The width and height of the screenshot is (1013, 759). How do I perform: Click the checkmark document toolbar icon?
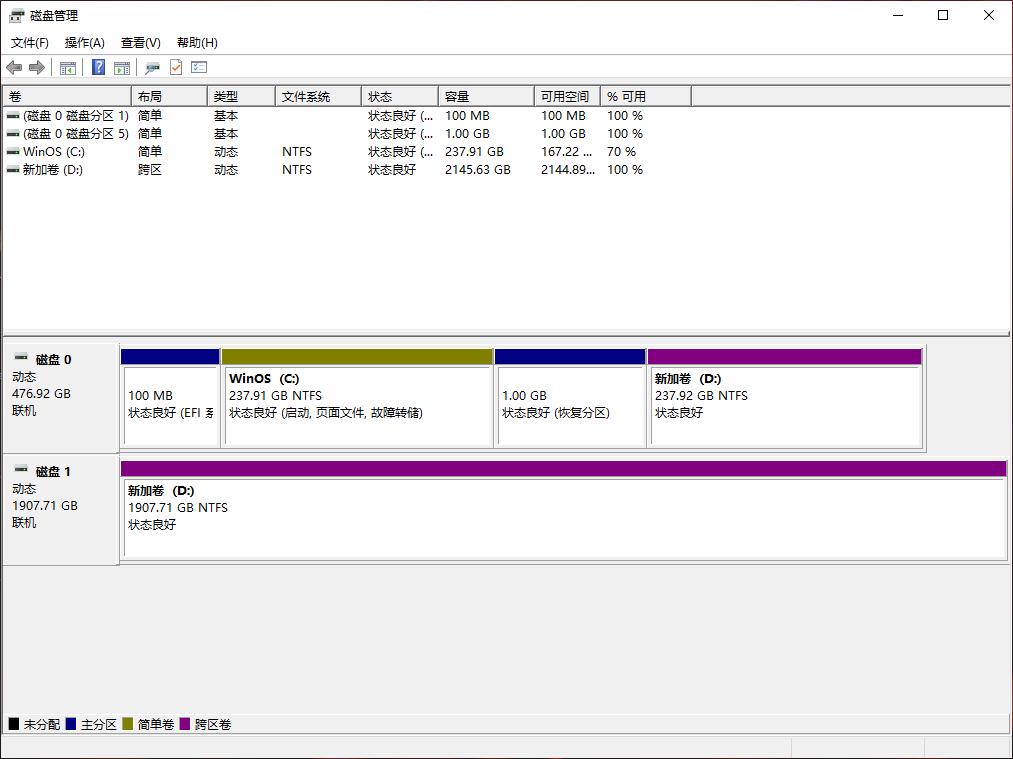[x=174, y=67]
